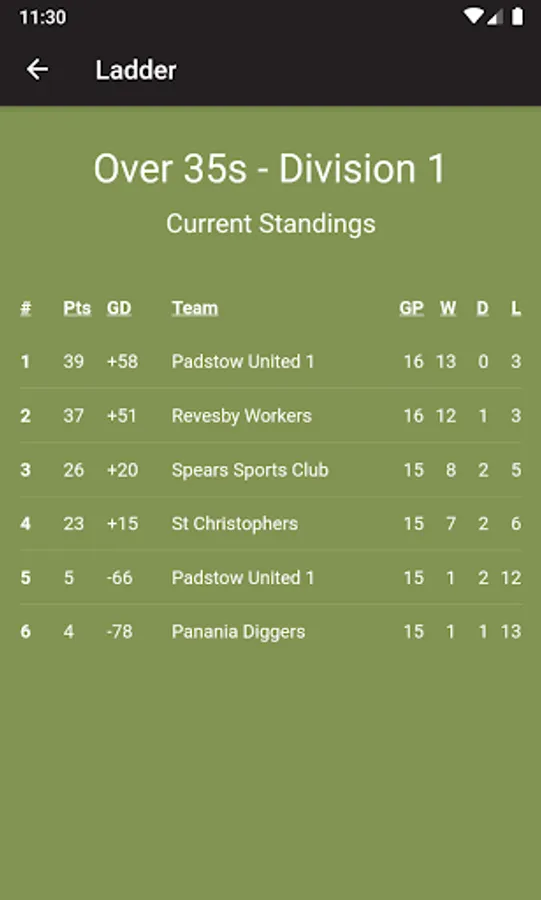Sort by the Pts column header

click(77, 308)
